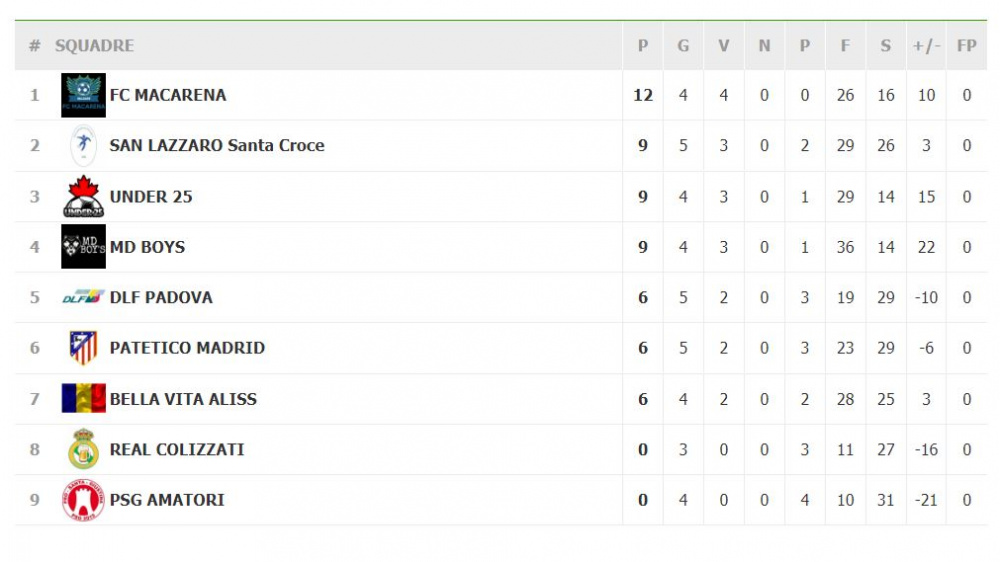Click the G games-played column header
Image resolution: width=1000 pixels, height=562 pixels.
pos(683,46)
